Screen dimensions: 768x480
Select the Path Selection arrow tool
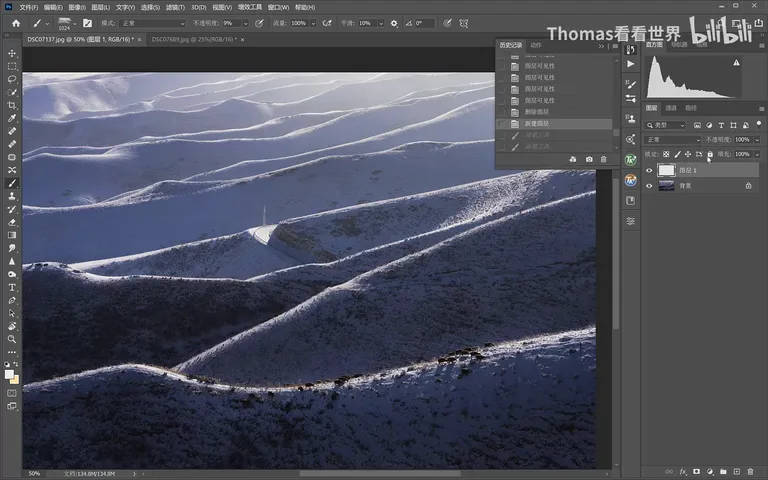[12, 313]
